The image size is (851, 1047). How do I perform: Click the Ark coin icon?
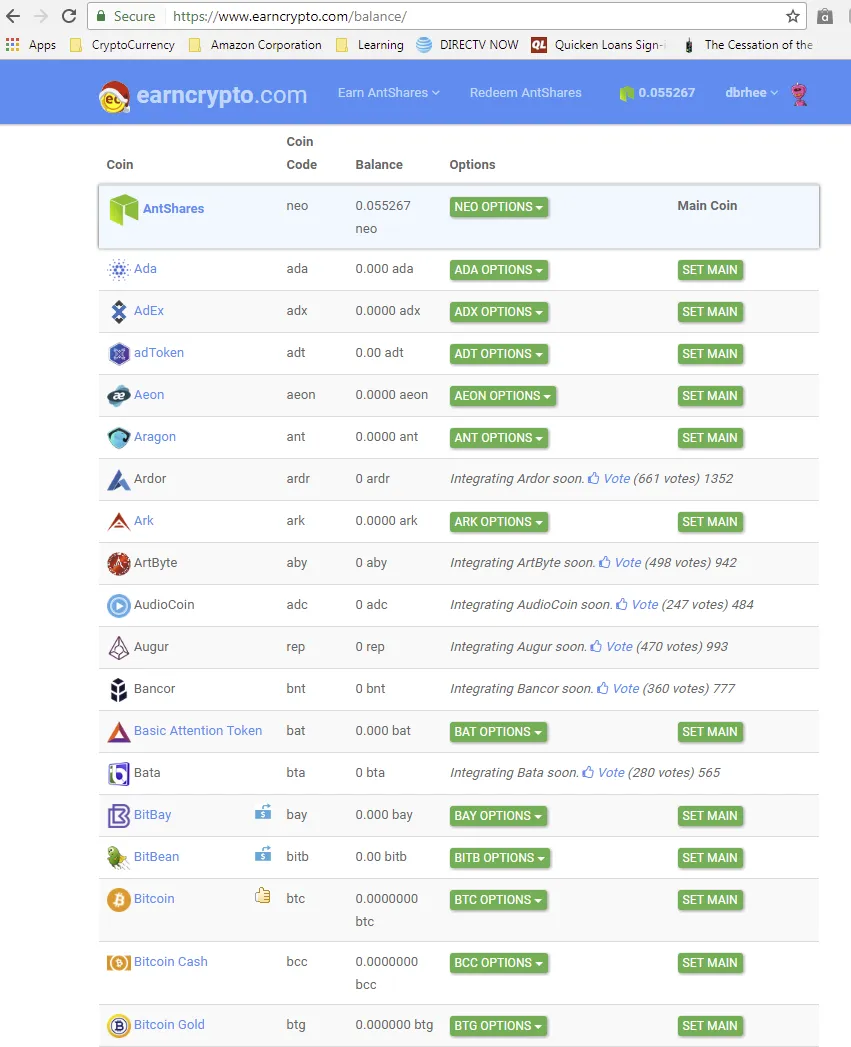pyautogui.click(x=119, y=521)
